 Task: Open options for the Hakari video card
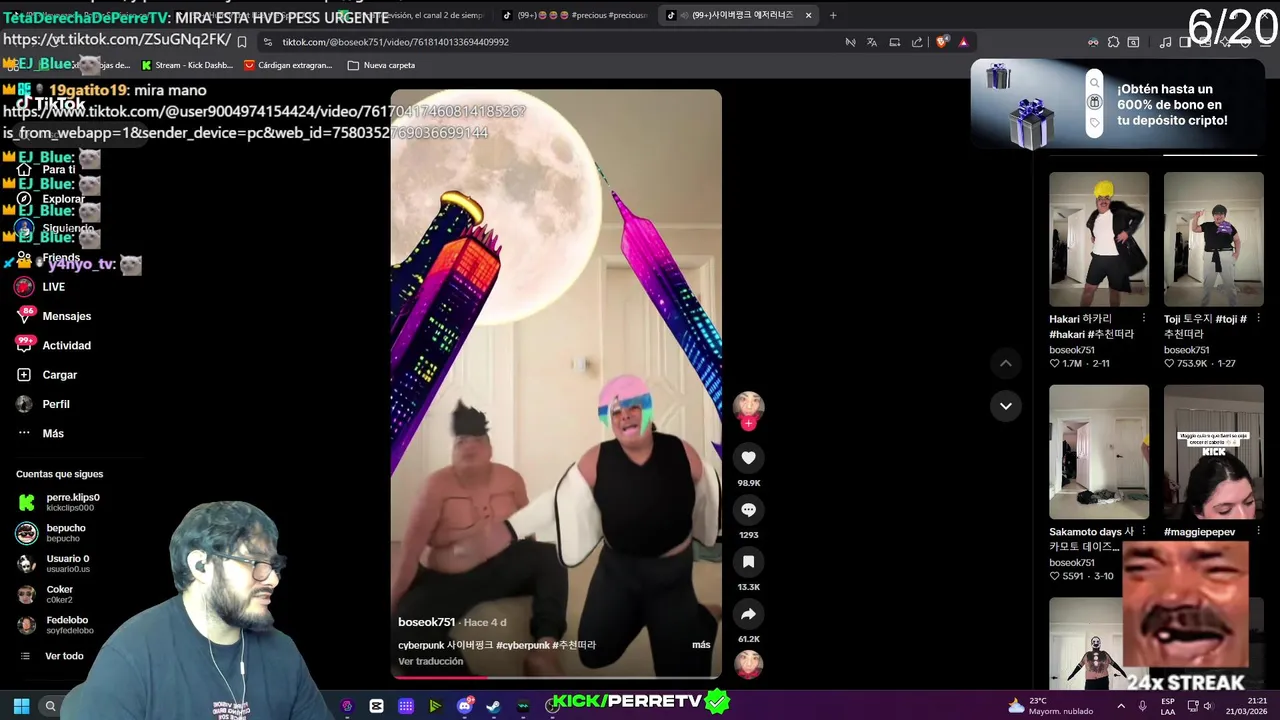(1144, 318)
